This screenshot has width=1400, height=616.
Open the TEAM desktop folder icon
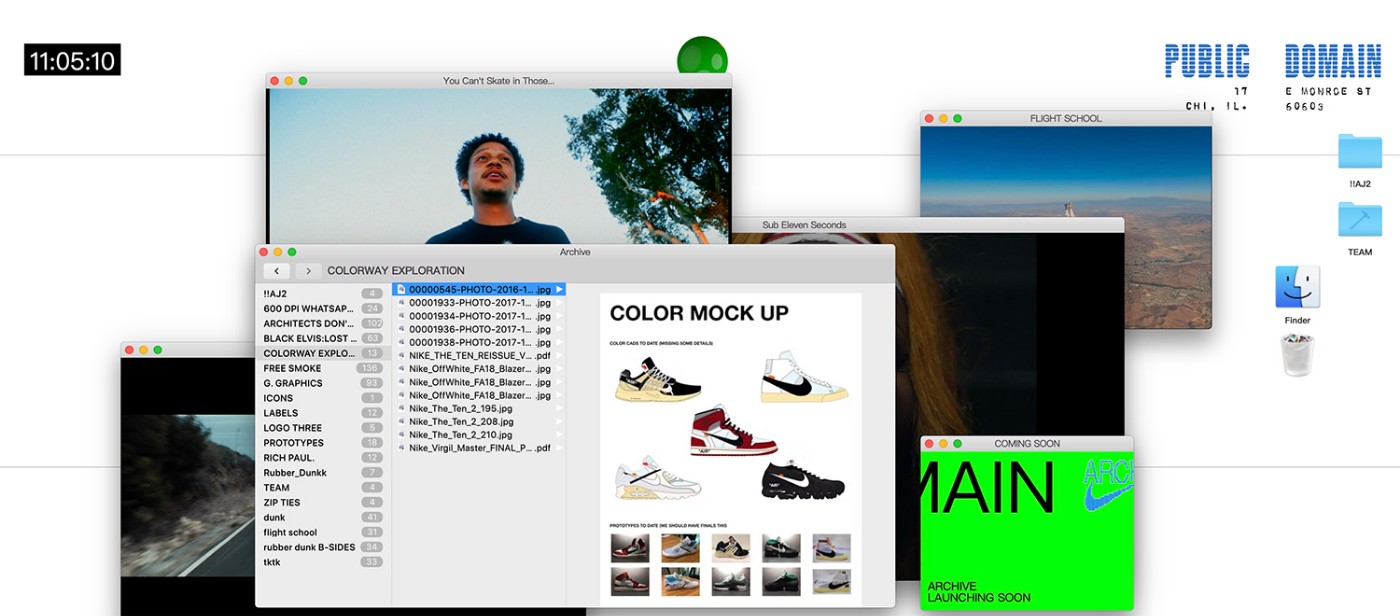pos(1359,220)
